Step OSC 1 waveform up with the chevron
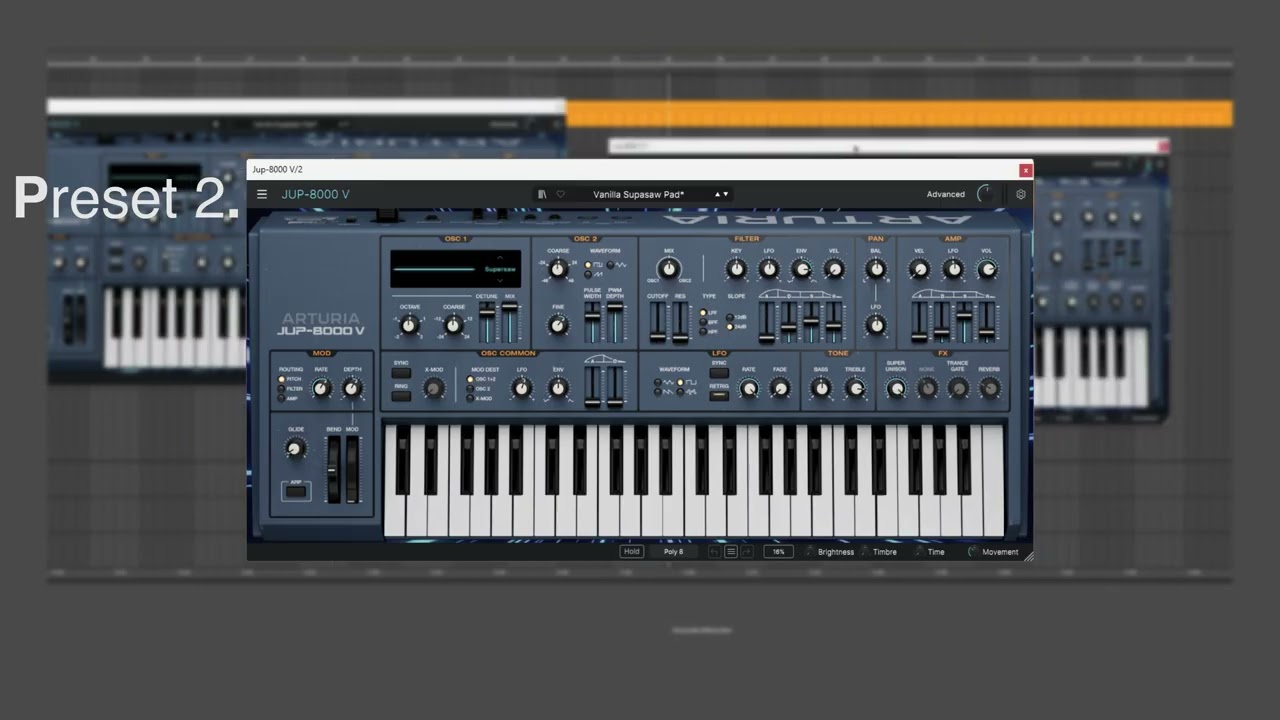Viewport: 1280px width, 720px height. click(x=500, y=258)
